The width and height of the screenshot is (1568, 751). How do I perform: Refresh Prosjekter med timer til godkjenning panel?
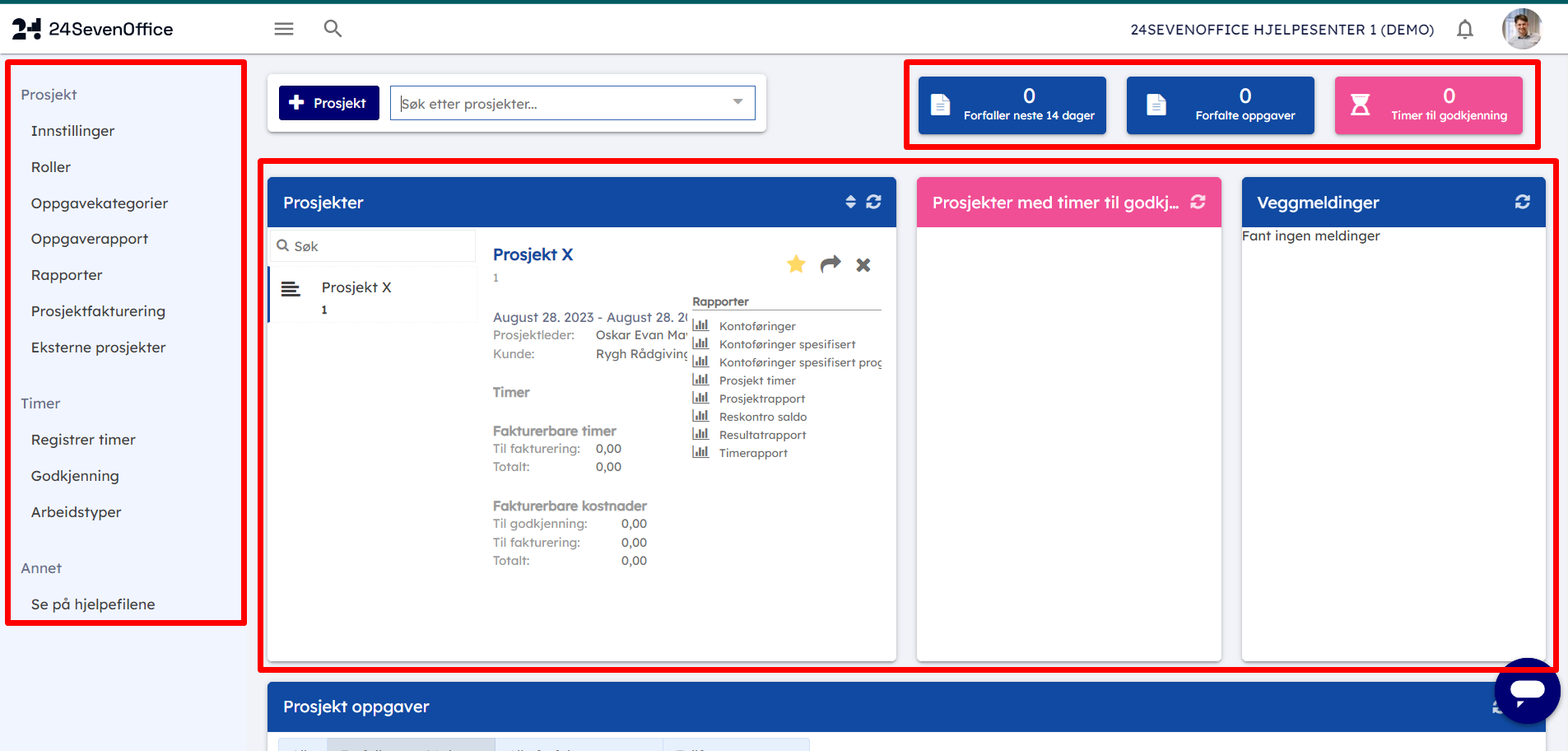[1198, 202]
